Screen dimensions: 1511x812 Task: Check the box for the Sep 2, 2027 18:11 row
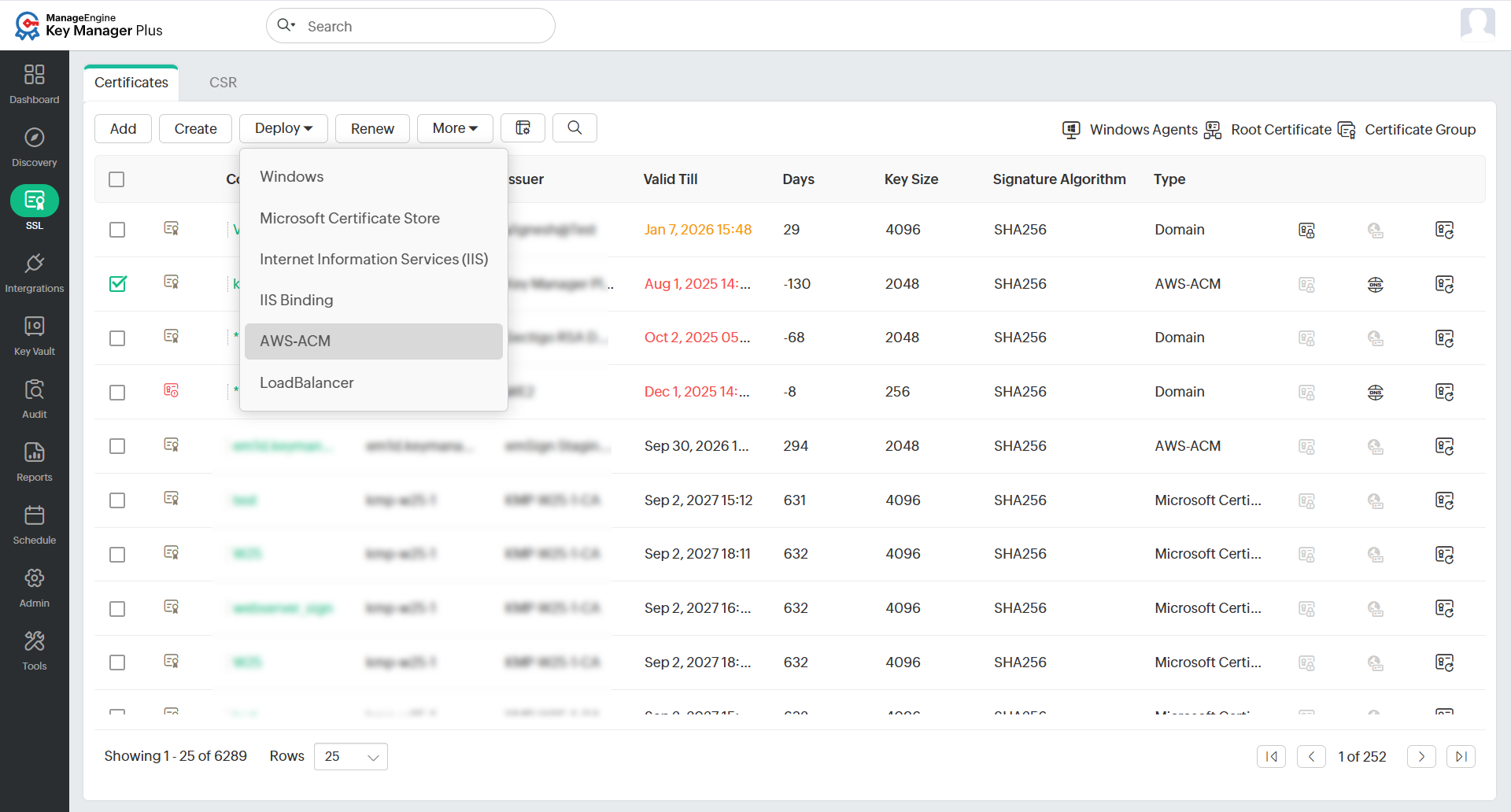[x=117, y=555]
